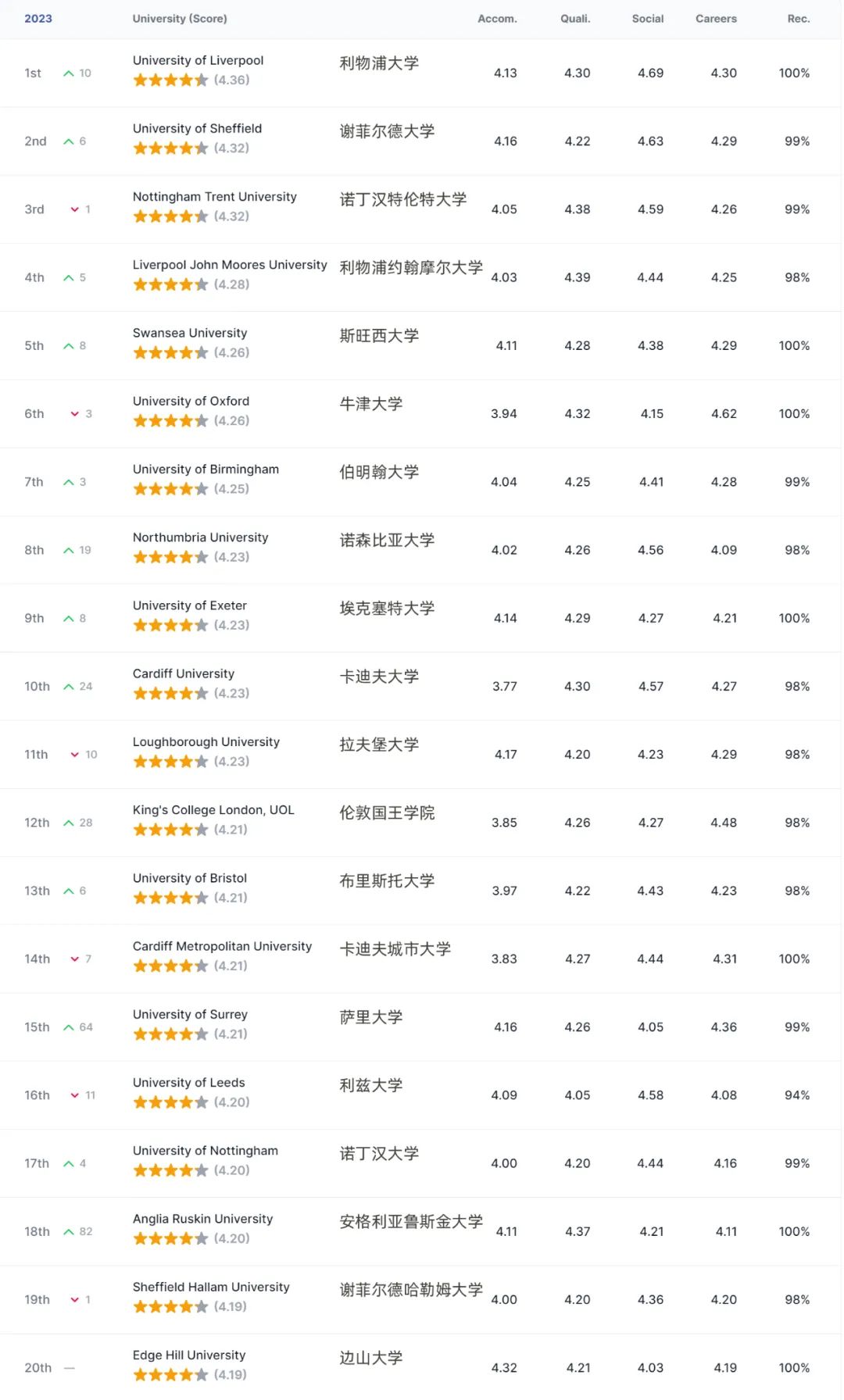The image size is (844, 1400).
Task: Select the Rec. column header
Action: click(799, 19)
